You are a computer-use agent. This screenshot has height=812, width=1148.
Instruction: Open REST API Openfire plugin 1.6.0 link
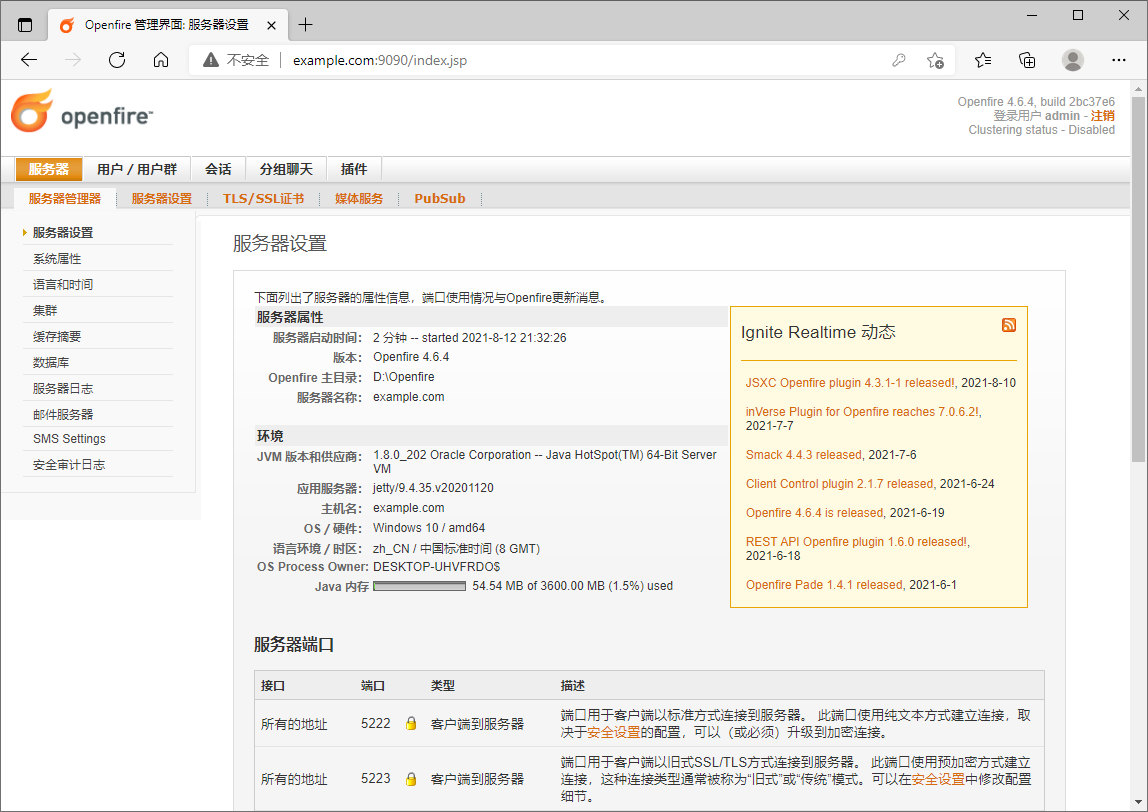point(857,542)
